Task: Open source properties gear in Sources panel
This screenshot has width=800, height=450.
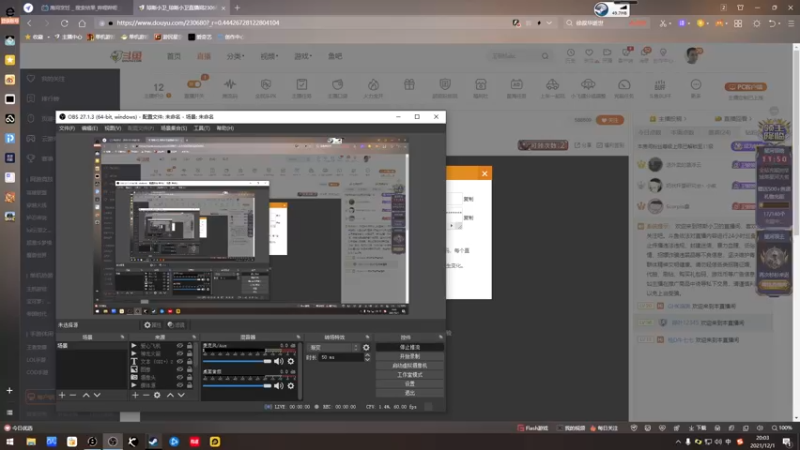Action: (157, 395)
